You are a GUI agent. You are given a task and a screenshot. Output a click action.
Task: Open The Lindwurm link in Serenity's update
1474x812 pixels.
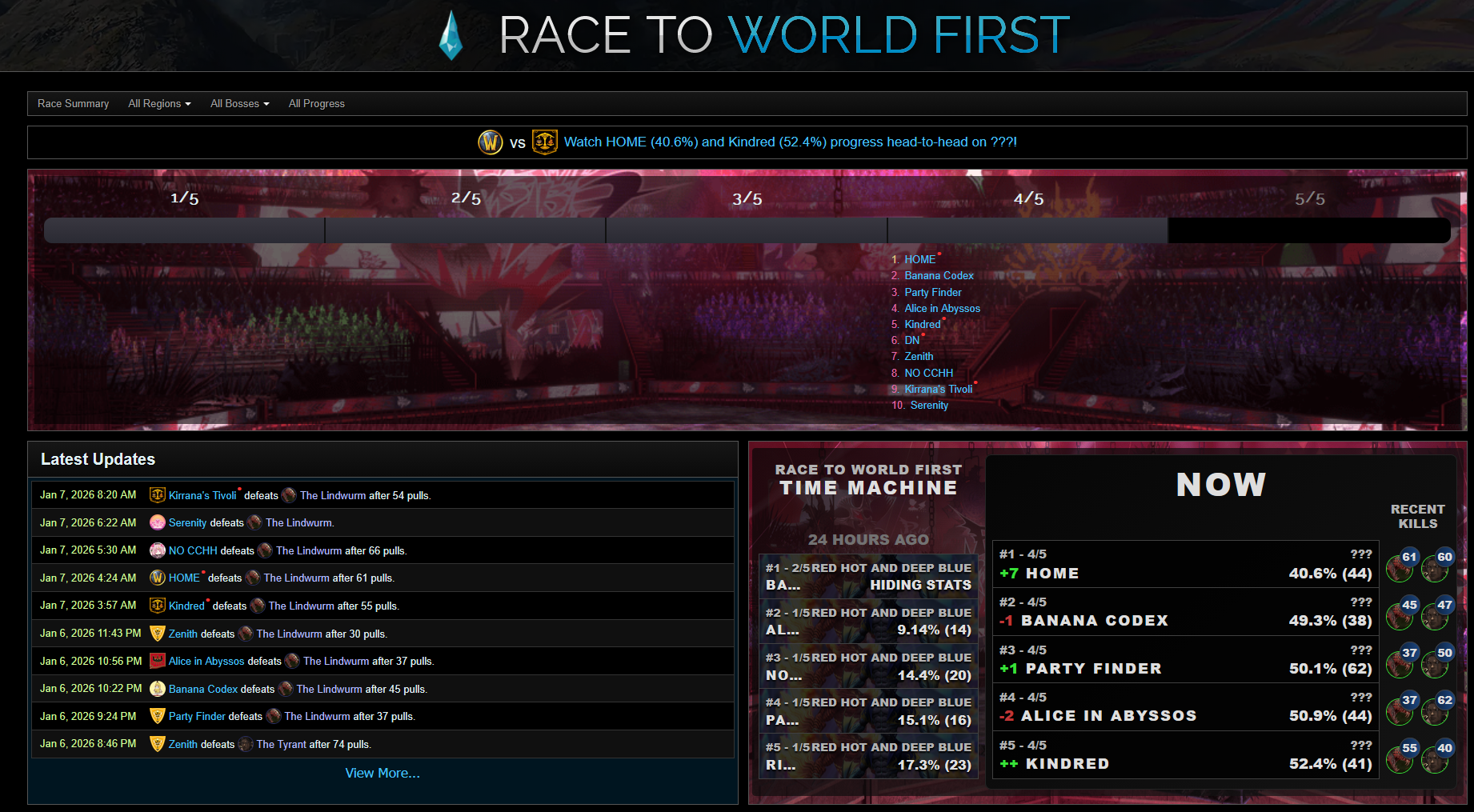tap(298, 523)
